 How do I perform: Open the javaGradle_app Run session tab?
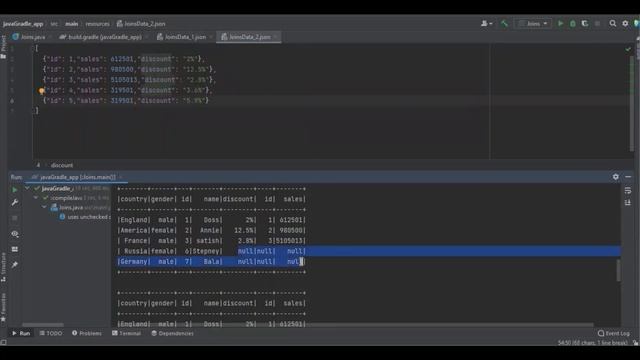tap(77, 177)
